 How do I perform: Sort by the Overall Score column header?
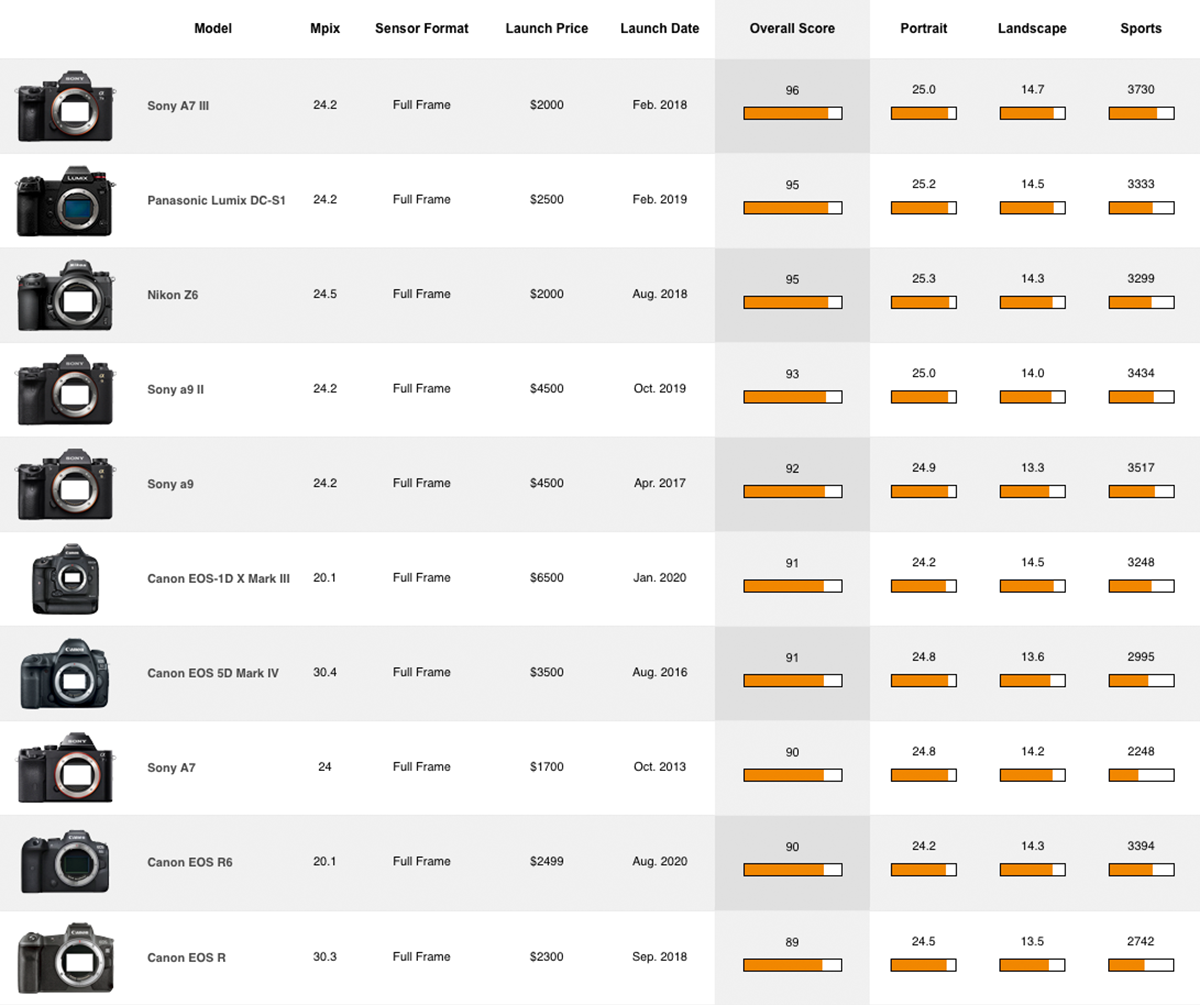click(792, 29)
